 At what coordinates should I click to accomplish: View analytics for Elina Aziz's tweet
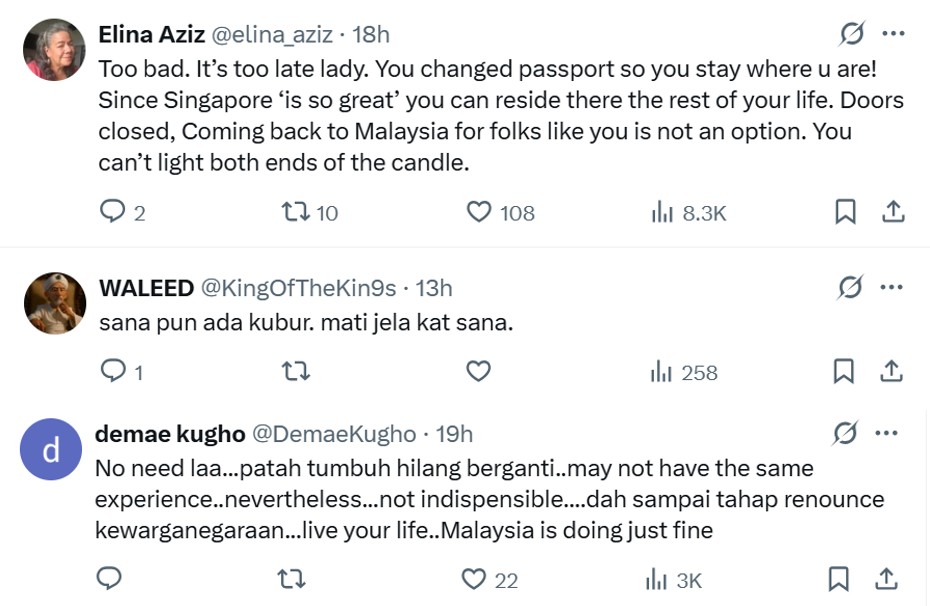(662, 212)
